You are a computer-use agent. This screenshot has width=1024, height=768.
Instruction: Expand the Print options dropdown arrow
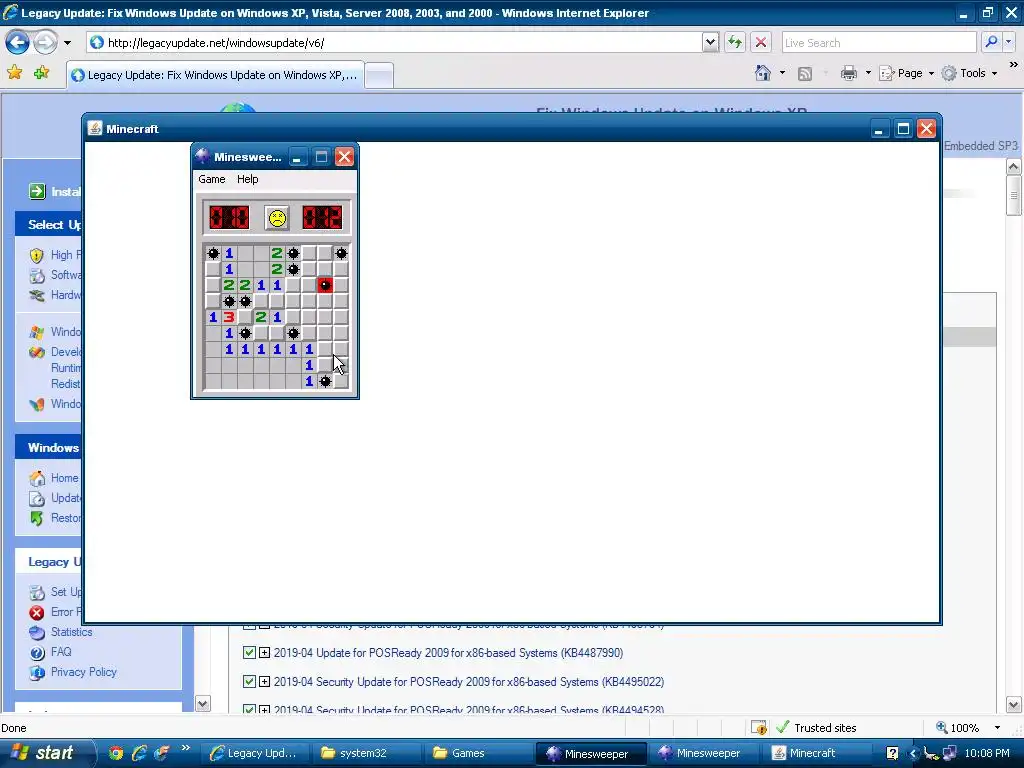[x=868, y=73]
